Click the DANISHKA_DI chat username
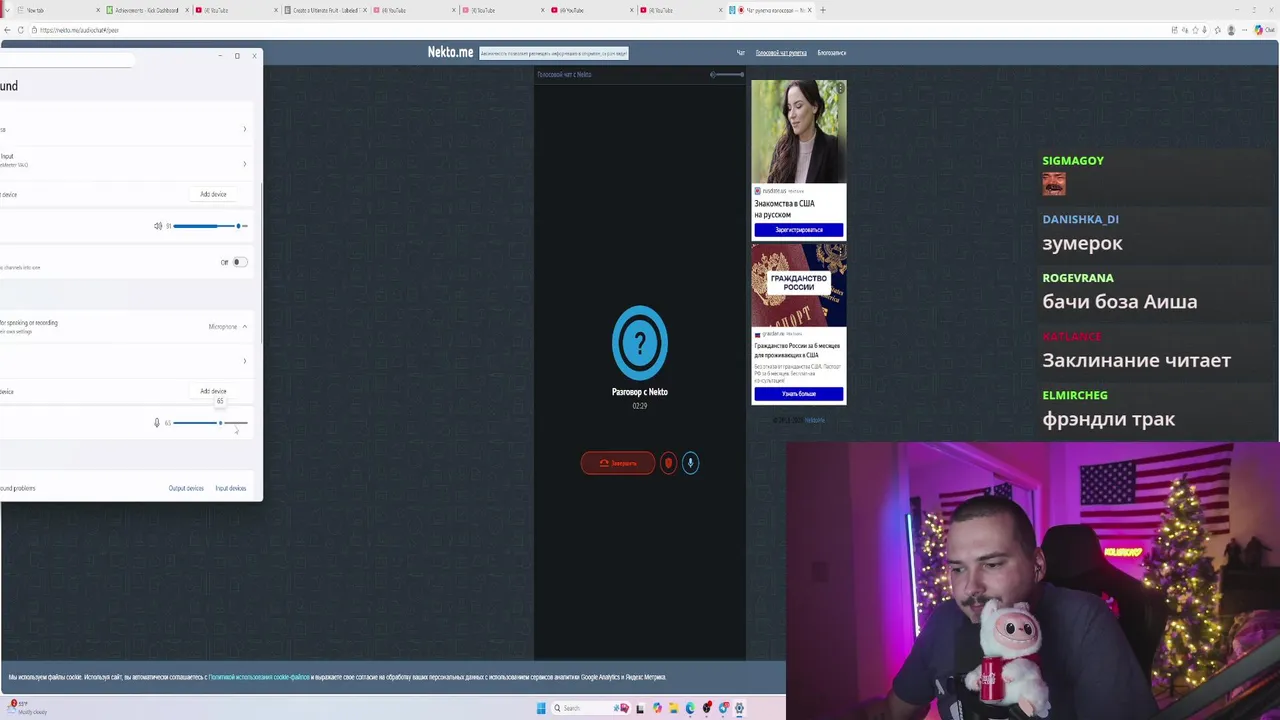Screen dimensions: 1280x720 point(1080,219)
